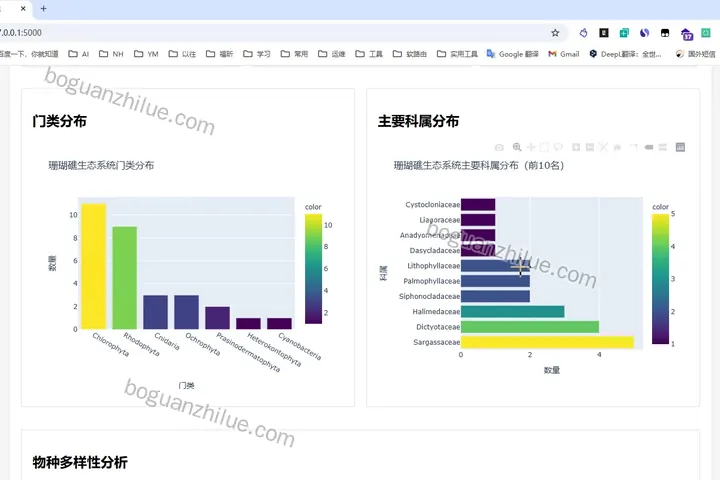Open the 百度一下 bookmark
The width and height of the screenshot is (720, 480).
pos(28,54)
